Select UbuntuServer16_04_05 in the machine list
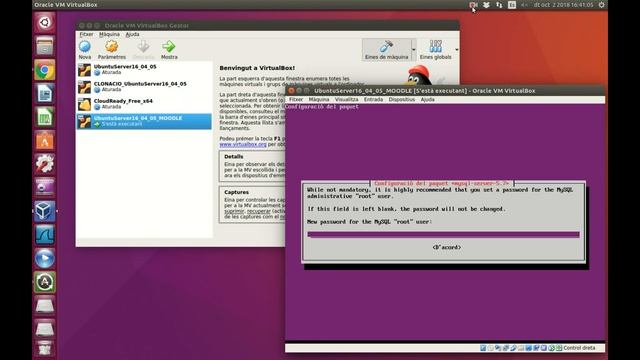The image size is (640, 360). pyautogui.click(x=144, y=69)
